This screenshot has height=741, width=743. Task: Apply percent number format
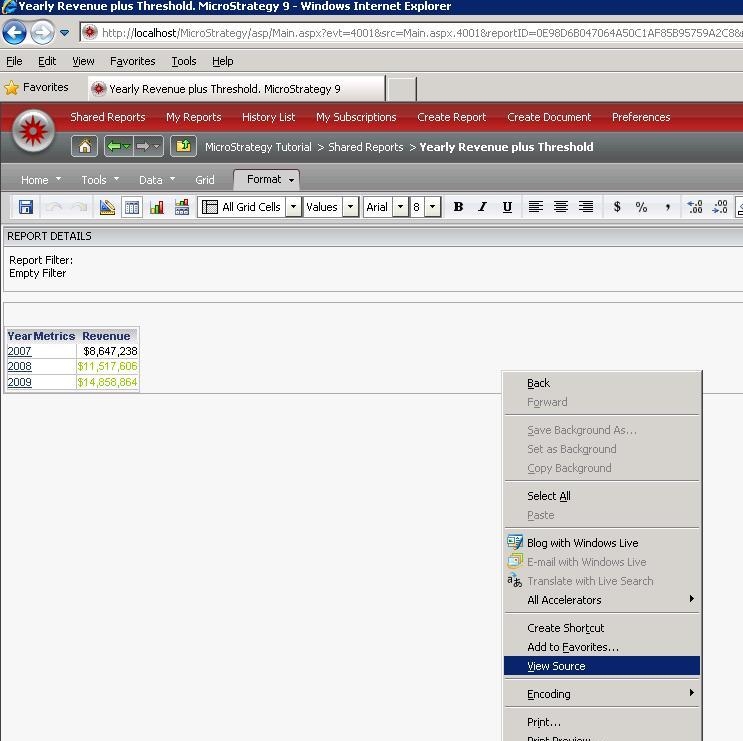click(x=641, y=207)
